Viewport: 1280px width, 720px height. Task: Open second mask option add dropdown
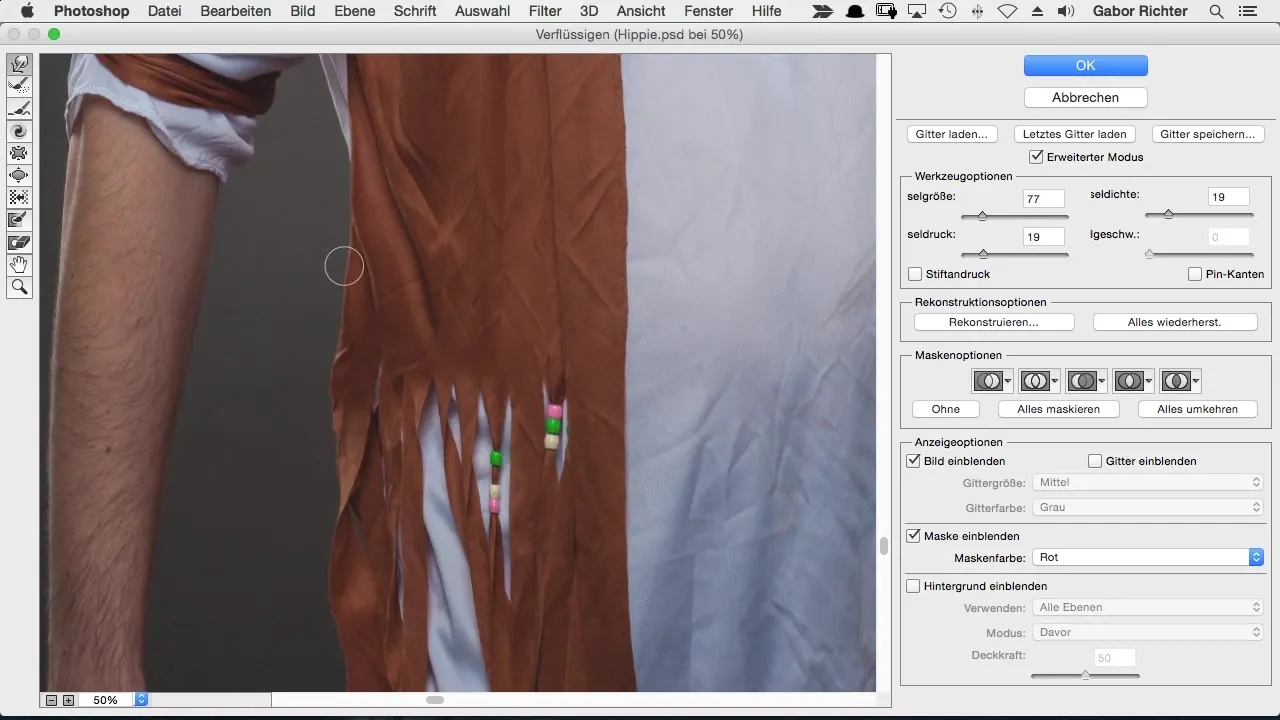tap(1040, 381)
